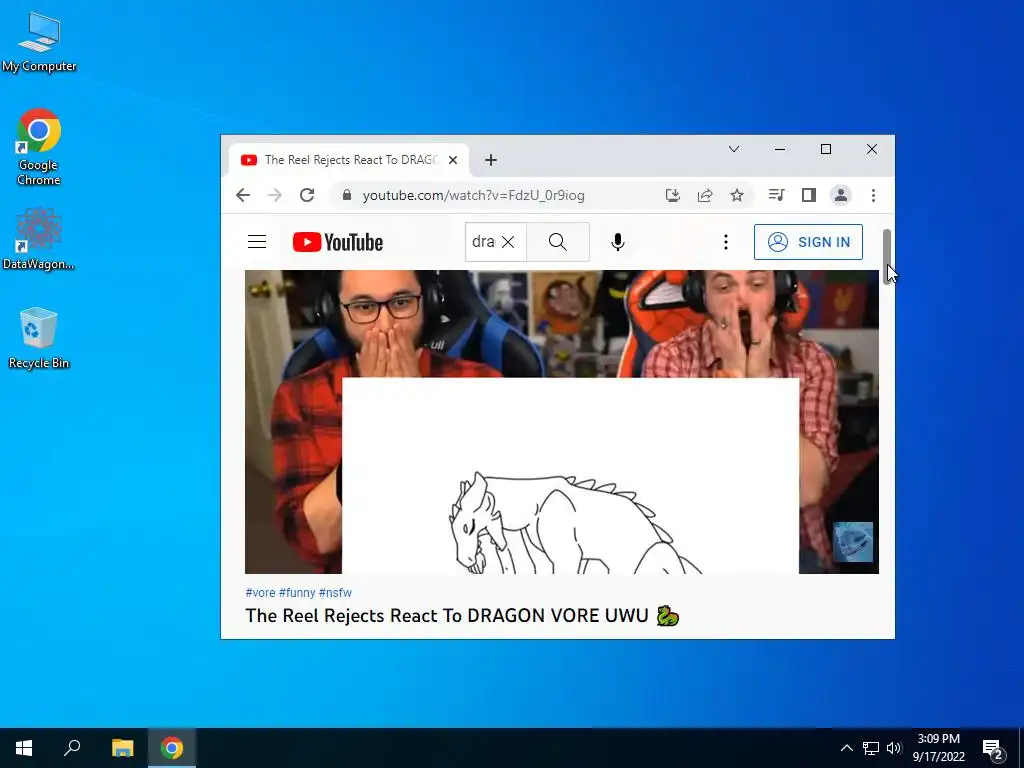Open the volume tray icon
The image size is (1024, 768).
[894, 748]
